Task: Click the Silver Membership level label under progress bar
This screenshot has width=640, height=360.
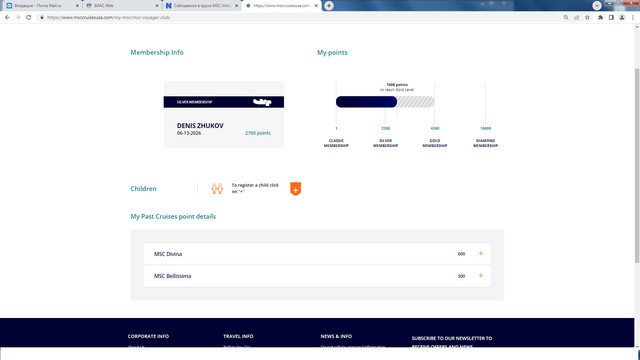Action: [x=385, y=143]
